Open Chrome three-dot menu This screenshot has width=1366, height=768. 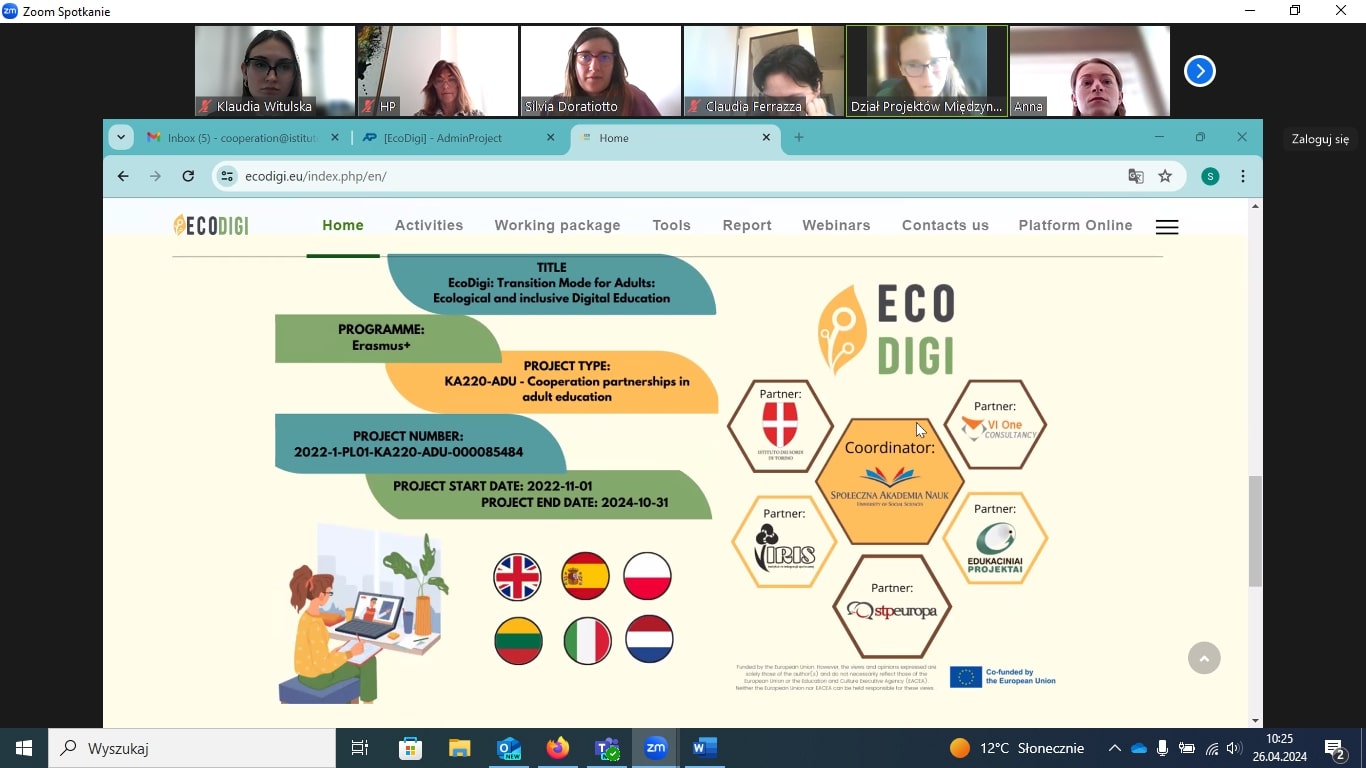pos(1243,176)
